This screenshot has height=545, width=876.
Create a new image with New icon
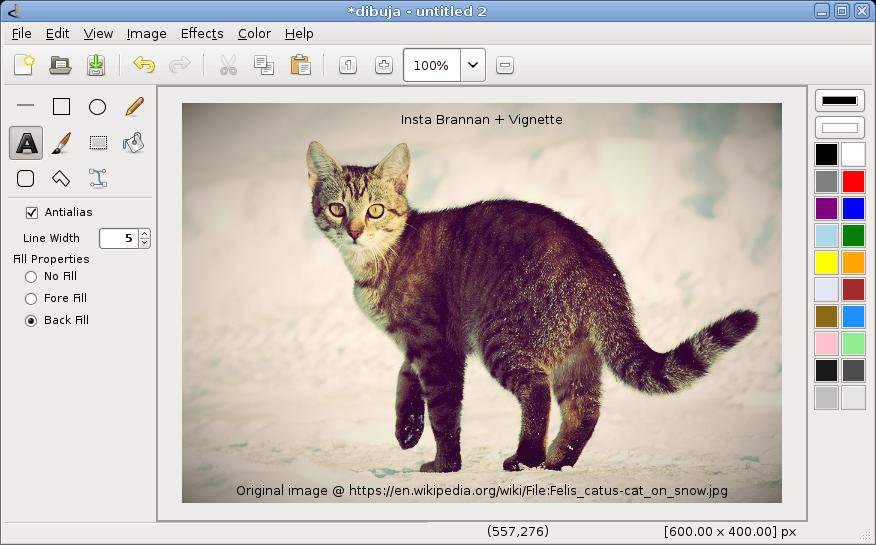pyautogui.click(x=24, y=65)
